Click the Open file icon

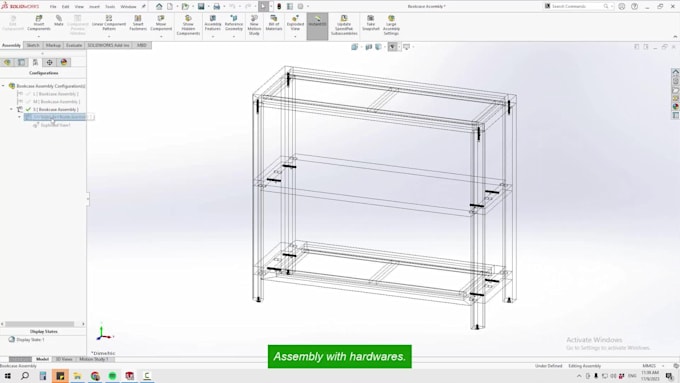(185, 7)
